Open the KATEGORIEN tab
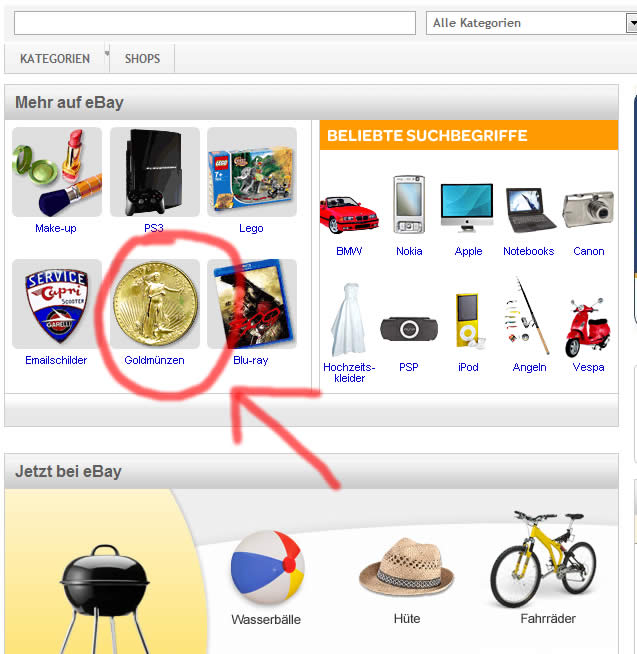Screen dimensions: 637x654 [55, 59]
